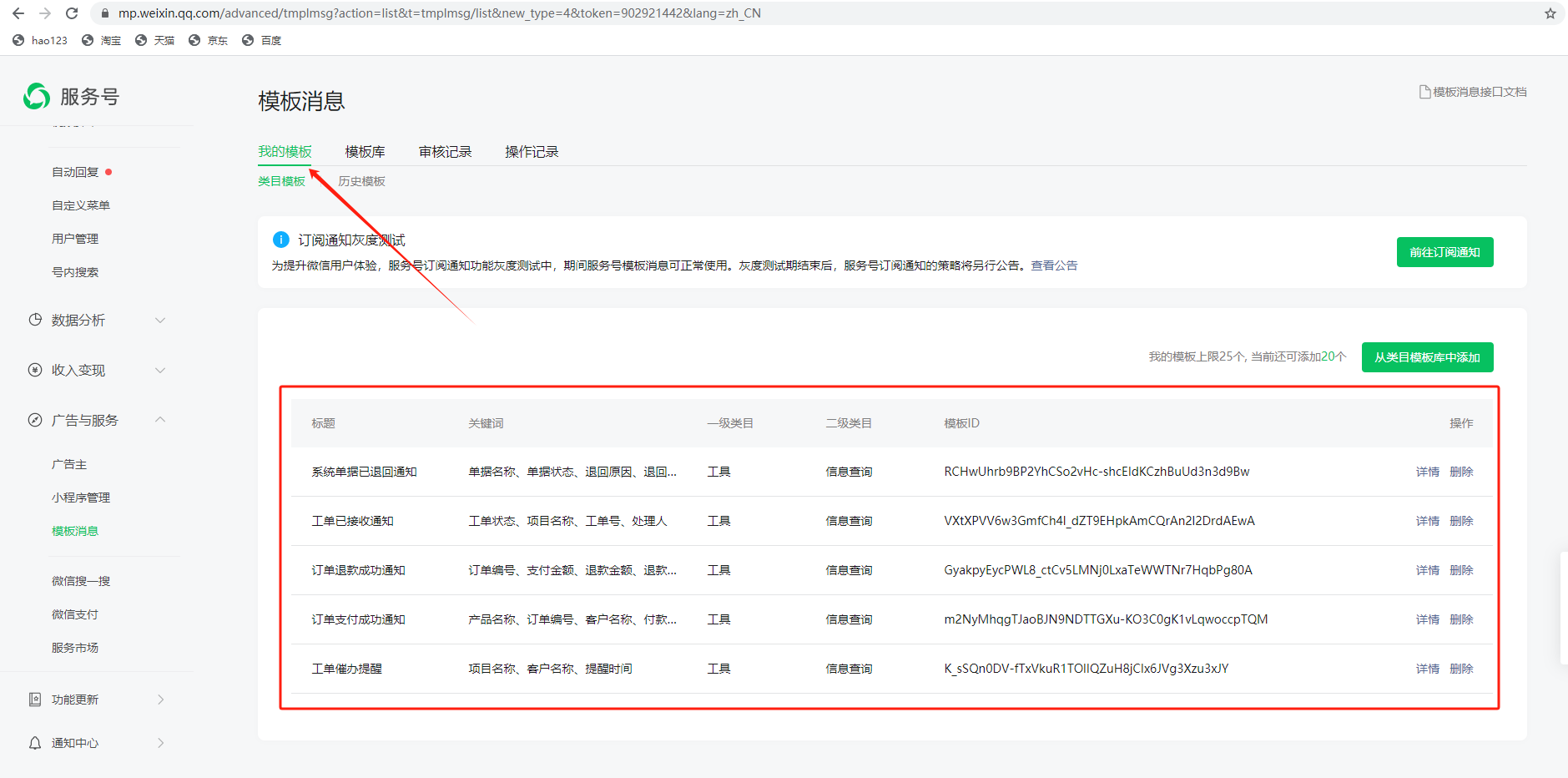
Task: Delete the 工单催办提醒 template
Action: pos(1461,669)
